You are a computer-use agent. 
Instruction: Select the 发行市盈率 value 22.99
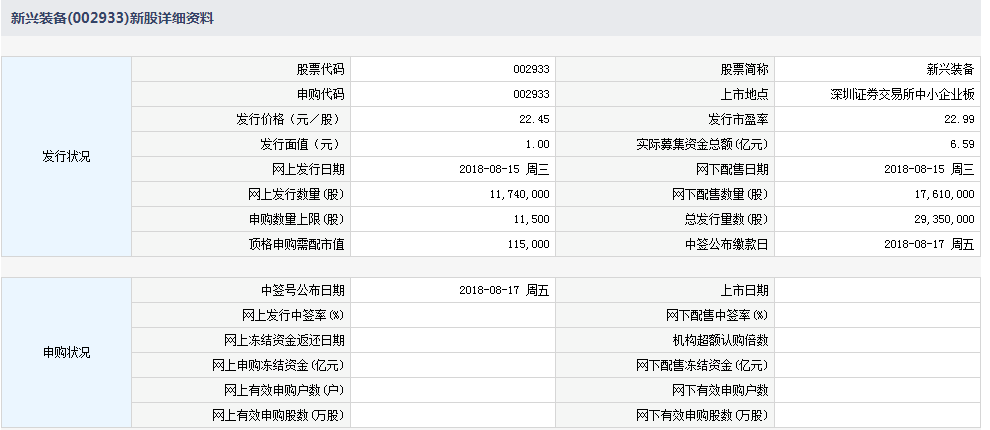[958, 120]
